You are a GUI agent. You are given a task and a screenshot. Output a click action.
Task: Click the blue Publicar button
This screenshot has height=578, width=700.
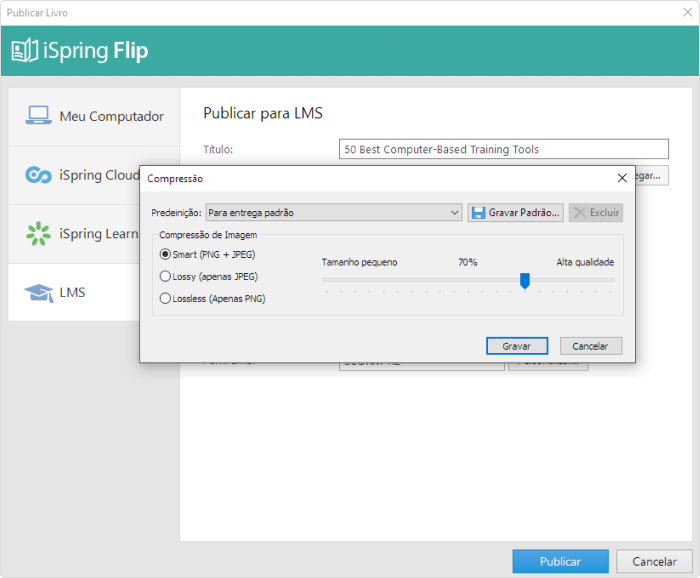click(560, 561)
